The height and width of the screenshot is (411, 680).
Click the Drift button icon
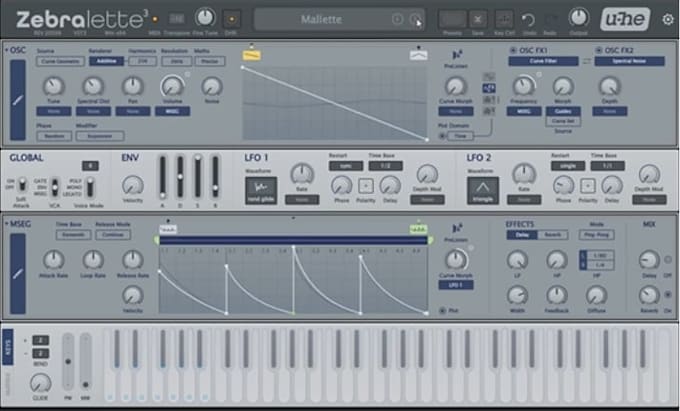pyautogui.click(x=231, y=20)
